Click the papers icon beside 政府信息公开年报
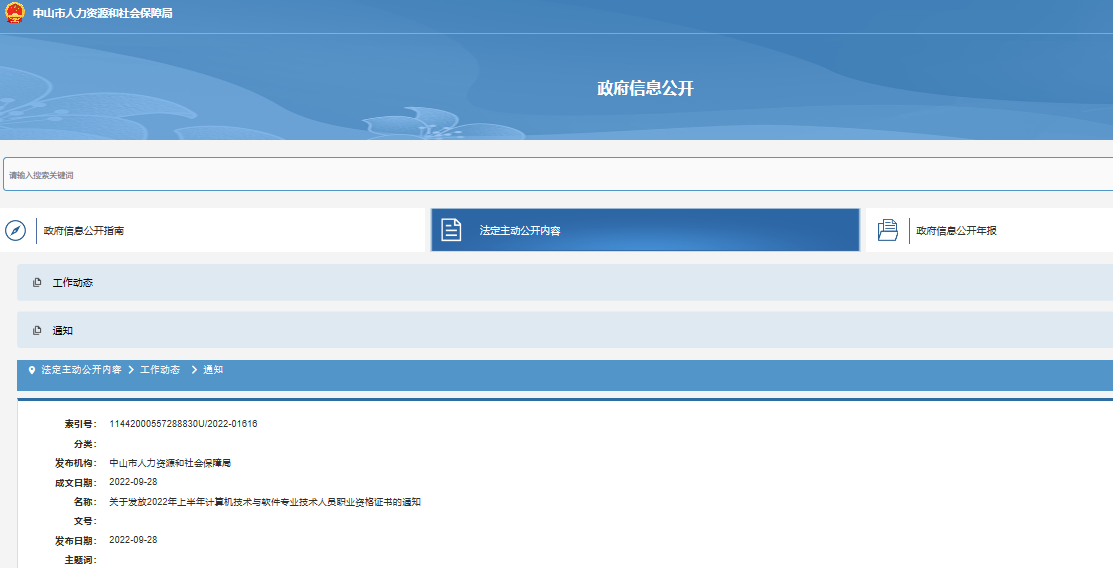Image resolution: width=1113 pixels, height=568 pixels. pyautogui.click(x=887, y=230)
